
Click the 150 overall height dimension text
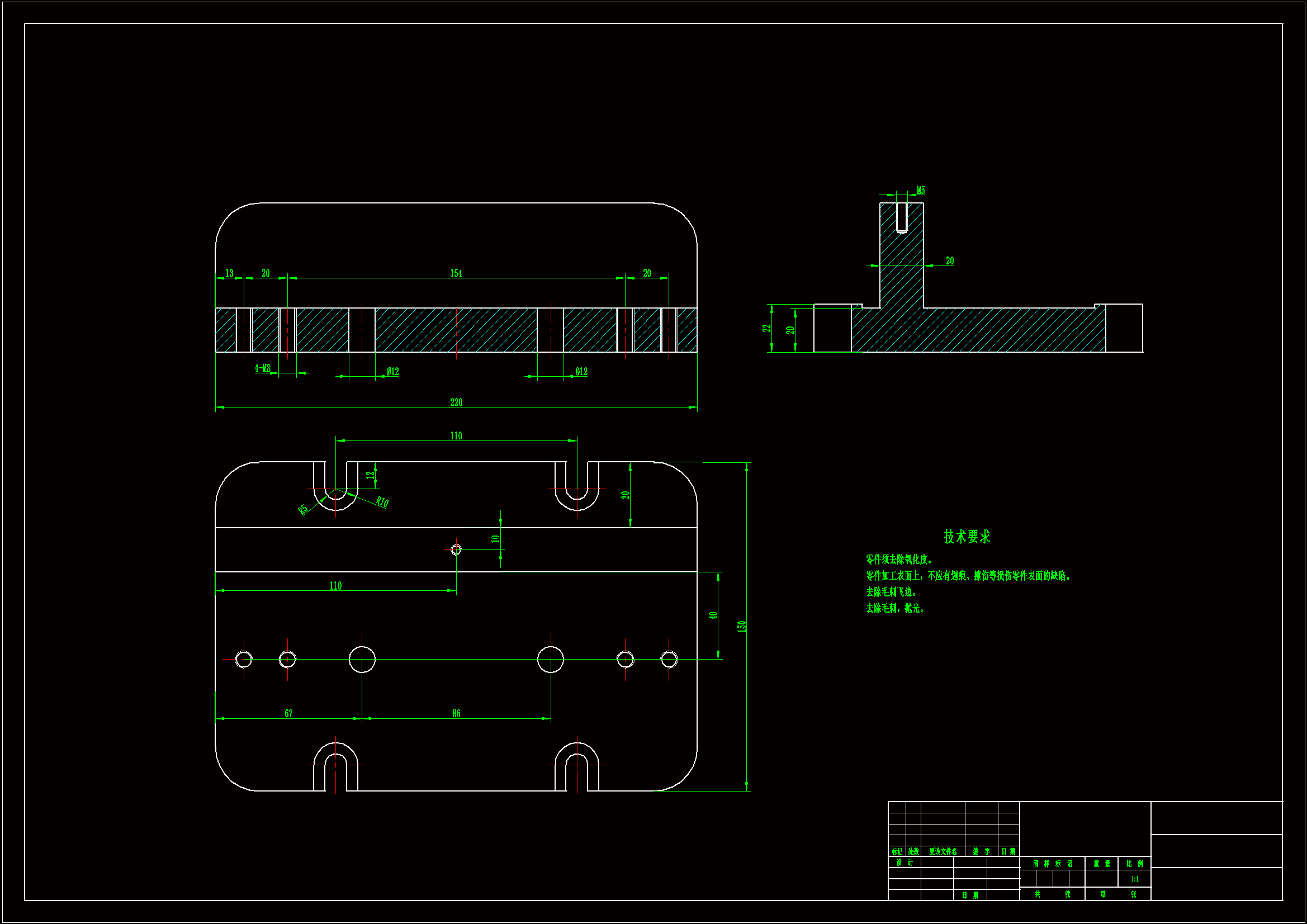point(741,626)
